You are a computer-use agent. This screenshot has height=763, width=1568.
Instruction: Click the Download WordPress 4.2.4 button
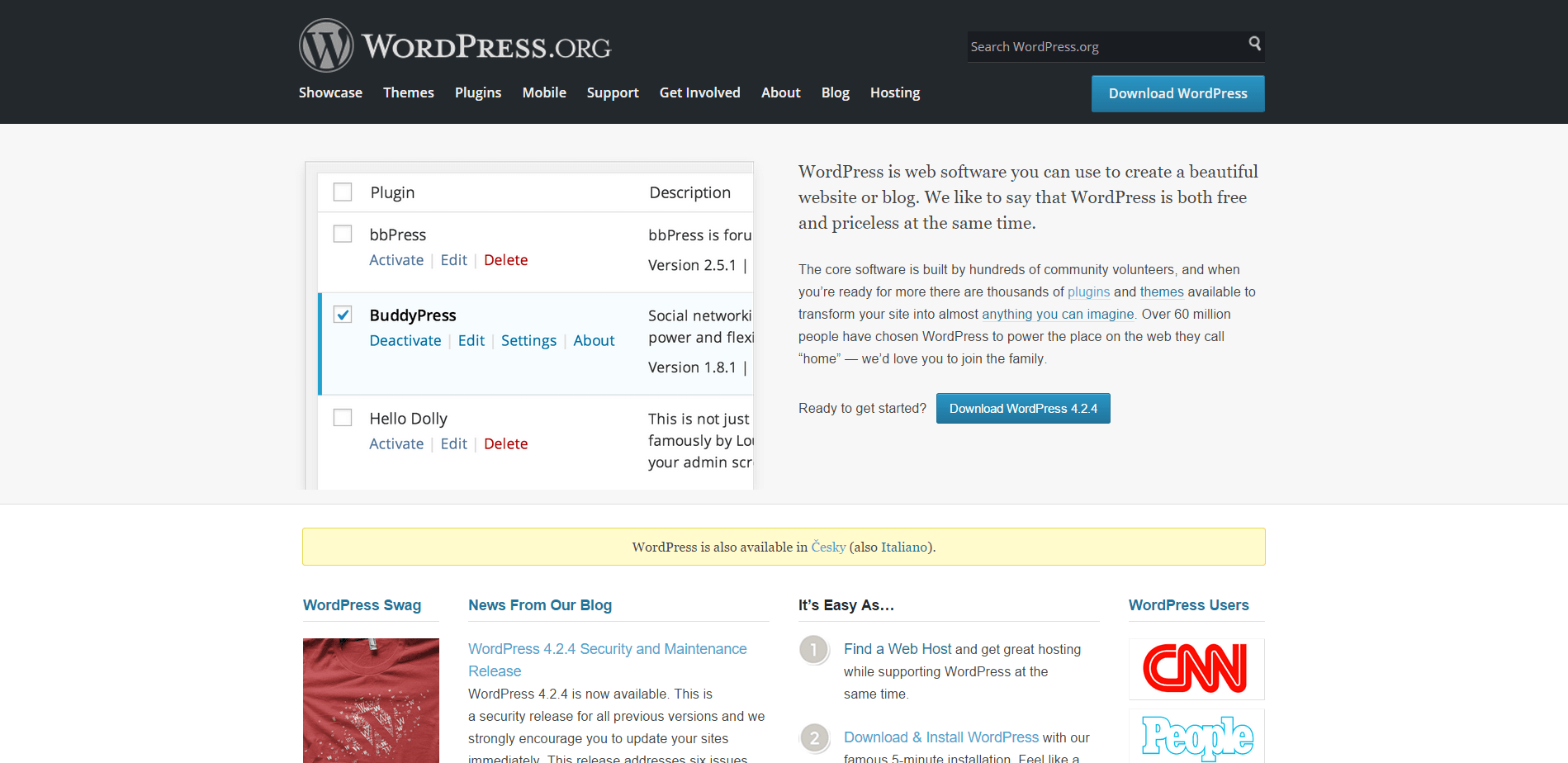[x=1023, y=408]
